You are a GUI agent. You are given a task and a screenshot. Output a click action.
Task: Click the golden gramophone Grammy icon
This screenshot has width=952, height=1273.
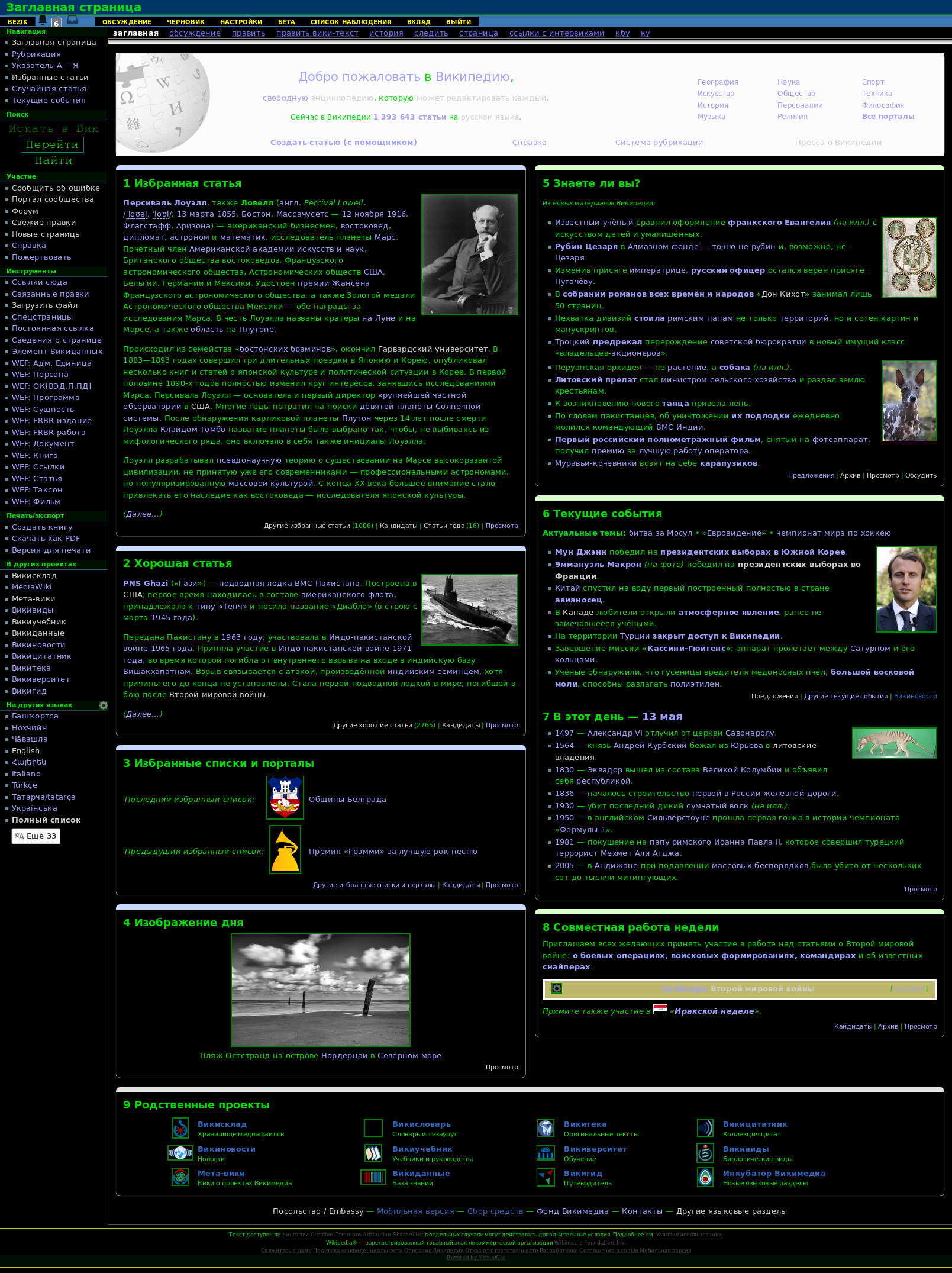tap(285, 849)
